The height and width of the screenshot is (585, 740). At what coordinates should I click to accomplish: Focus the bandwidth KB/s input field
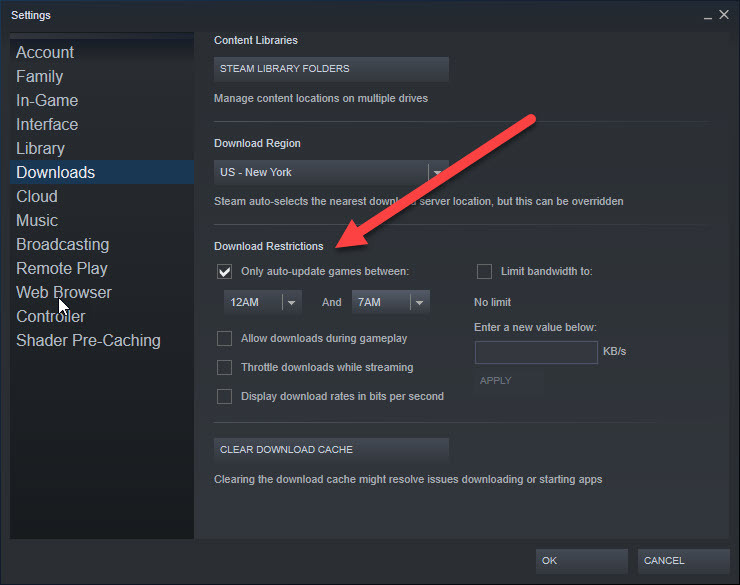[536, 352]
